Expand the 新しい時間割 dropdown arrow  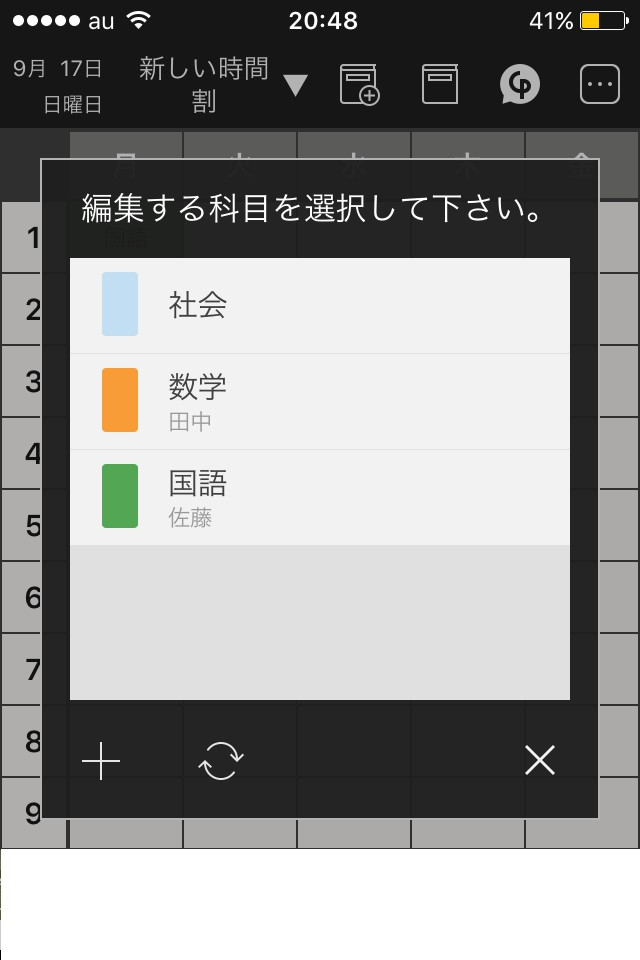coord(295,86)
